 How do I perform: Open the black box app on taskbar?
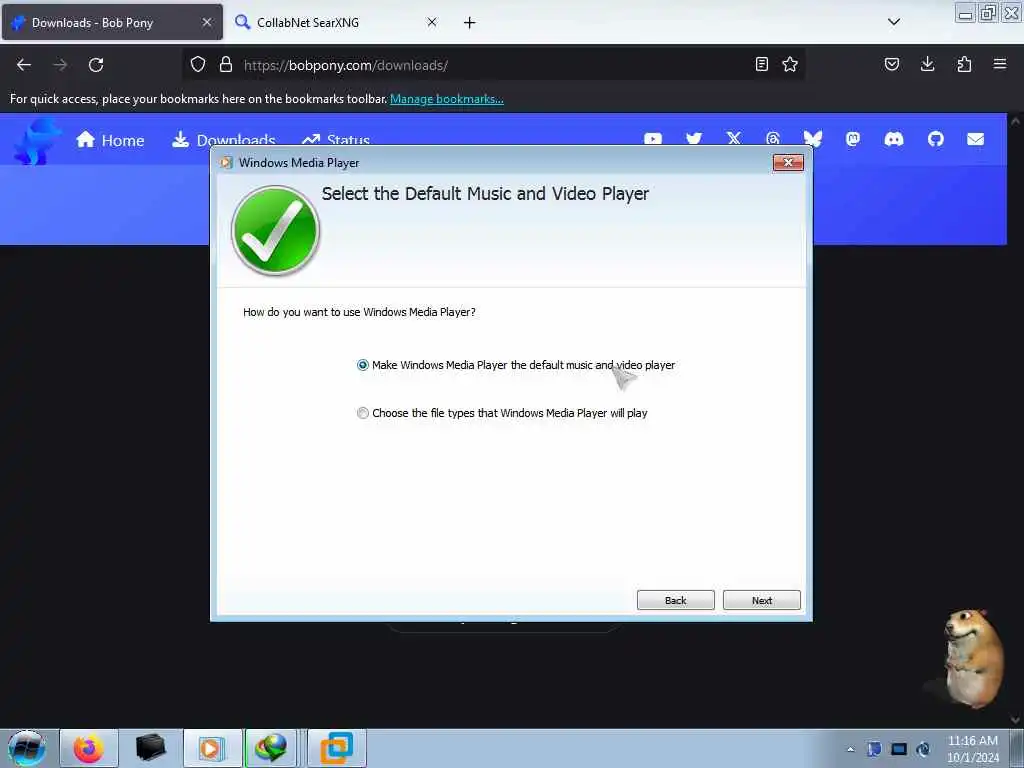(150, 748)
